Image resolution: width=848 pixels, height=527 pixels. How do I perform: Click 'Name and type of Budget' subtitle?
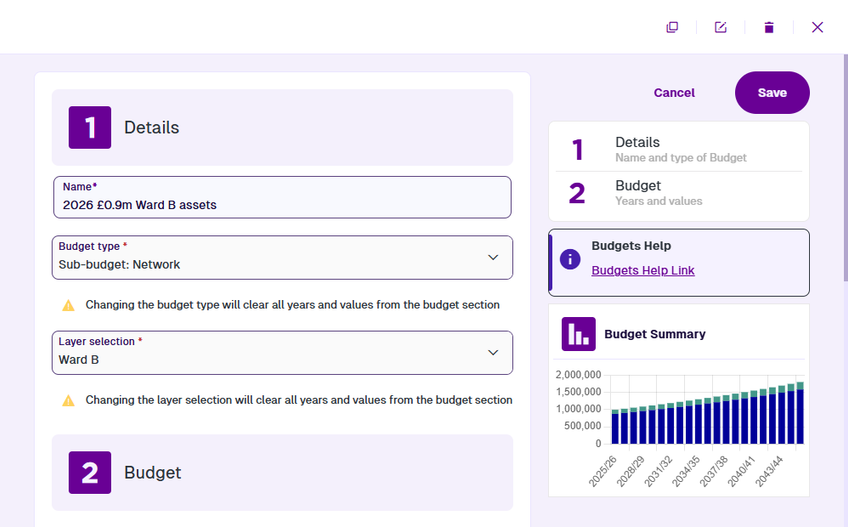pos(681,157)
